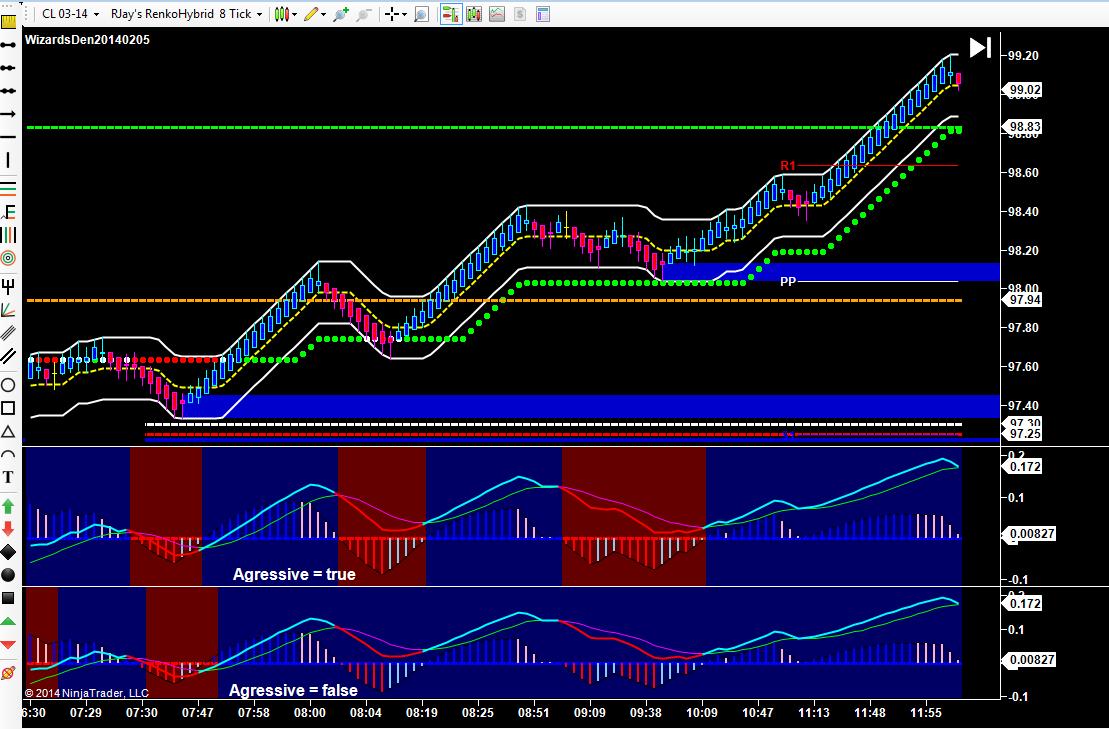Screen dimensions: 1109x729
Task: Select the ruler tool in the sidebar
Action: pos(8,21)
